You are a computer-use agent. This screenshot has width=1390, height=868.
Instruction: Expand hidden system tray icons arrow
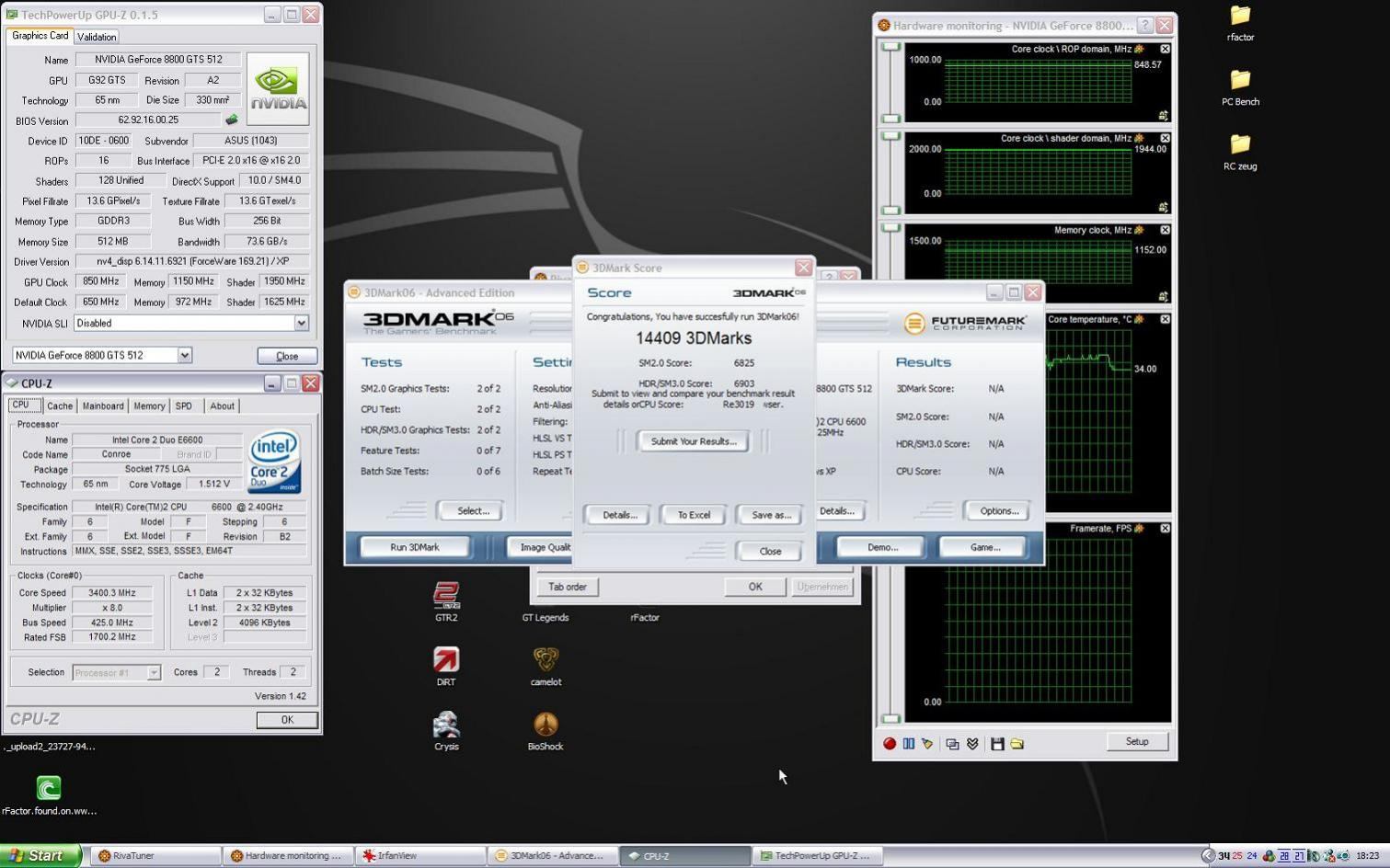1209,856
